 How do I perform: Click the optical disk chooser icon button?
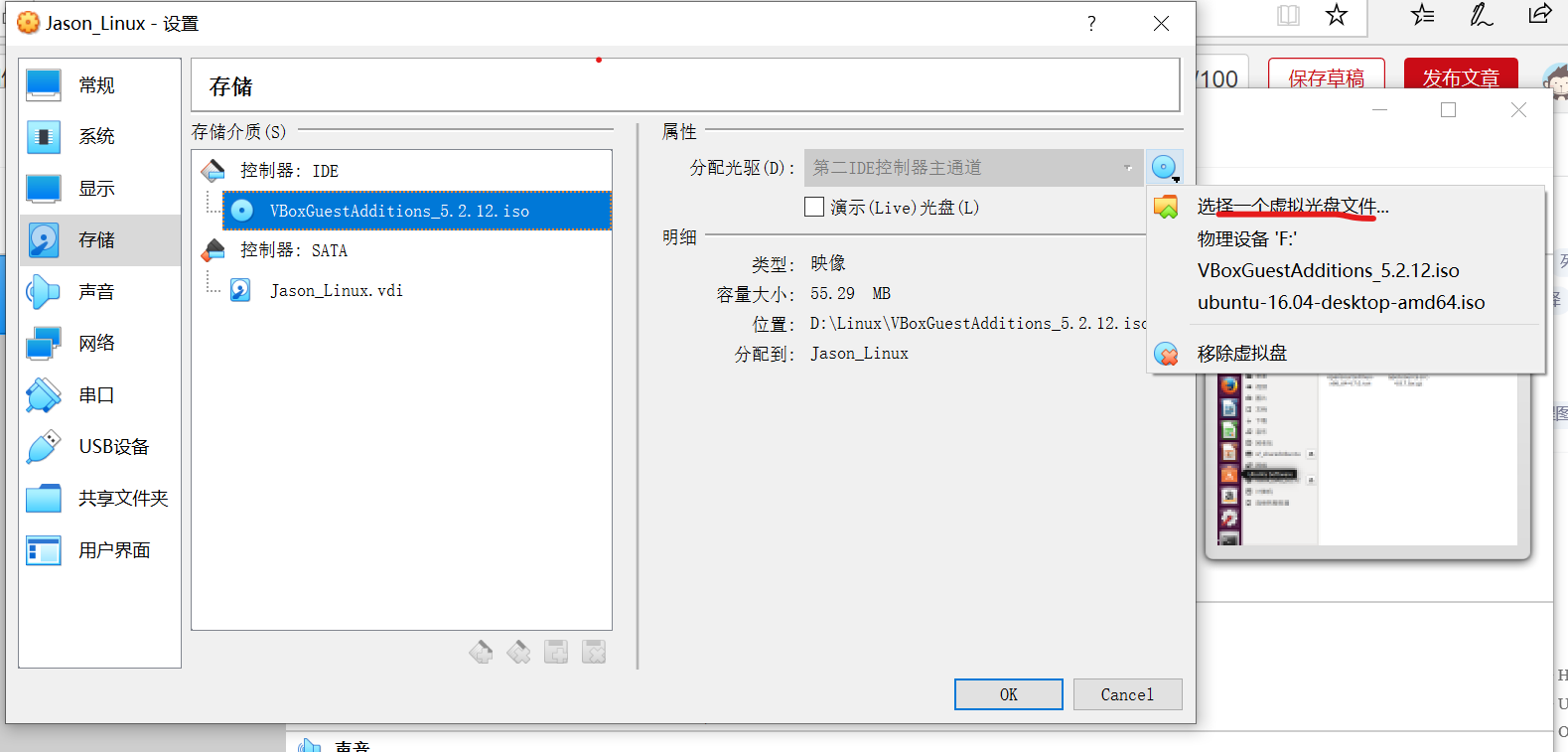[1165, 168]
